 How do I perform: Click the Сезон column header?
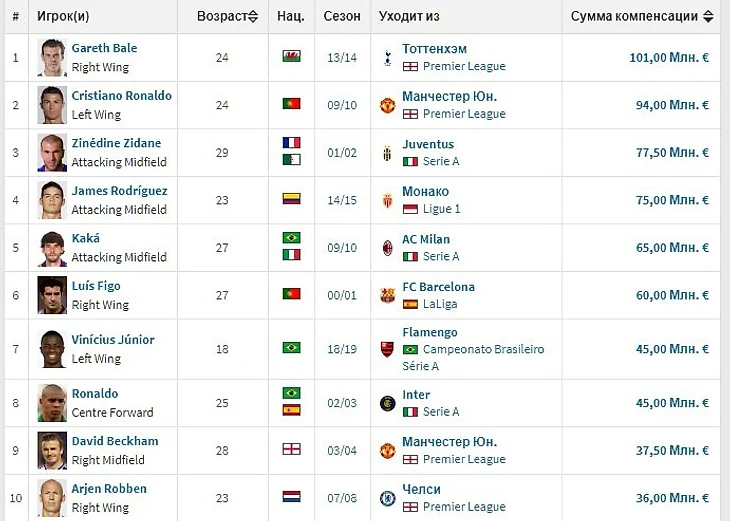[x=342, y=16]
